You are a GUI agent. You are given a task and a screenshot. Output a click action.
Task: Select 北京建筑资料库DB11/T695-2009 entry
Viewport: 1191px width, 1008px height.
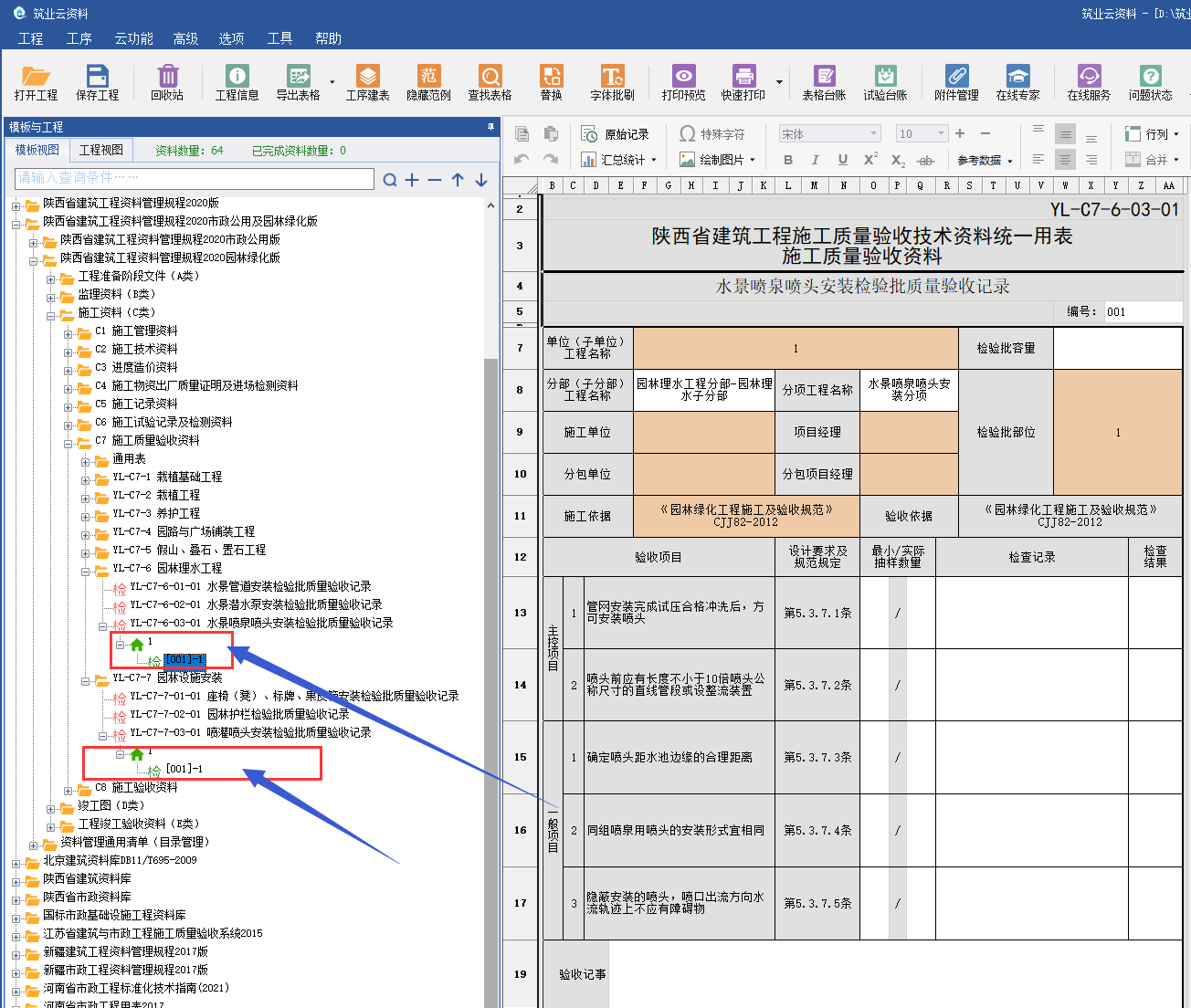coord(120,860)
